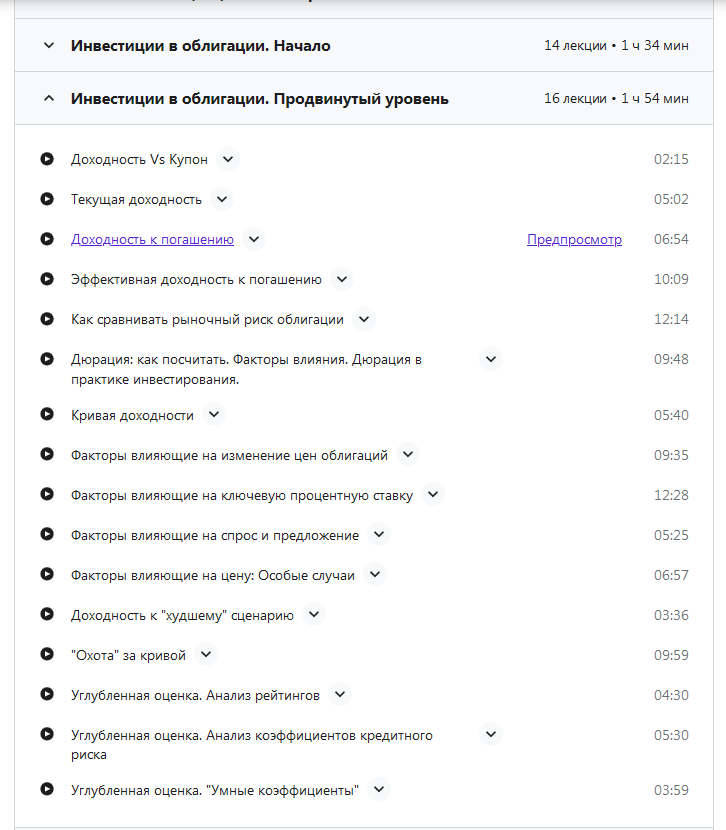Click play icon next to "Текущая доходность"
Image resolution: width=726 pixels, height=830 pixels.
pos(47,199)
